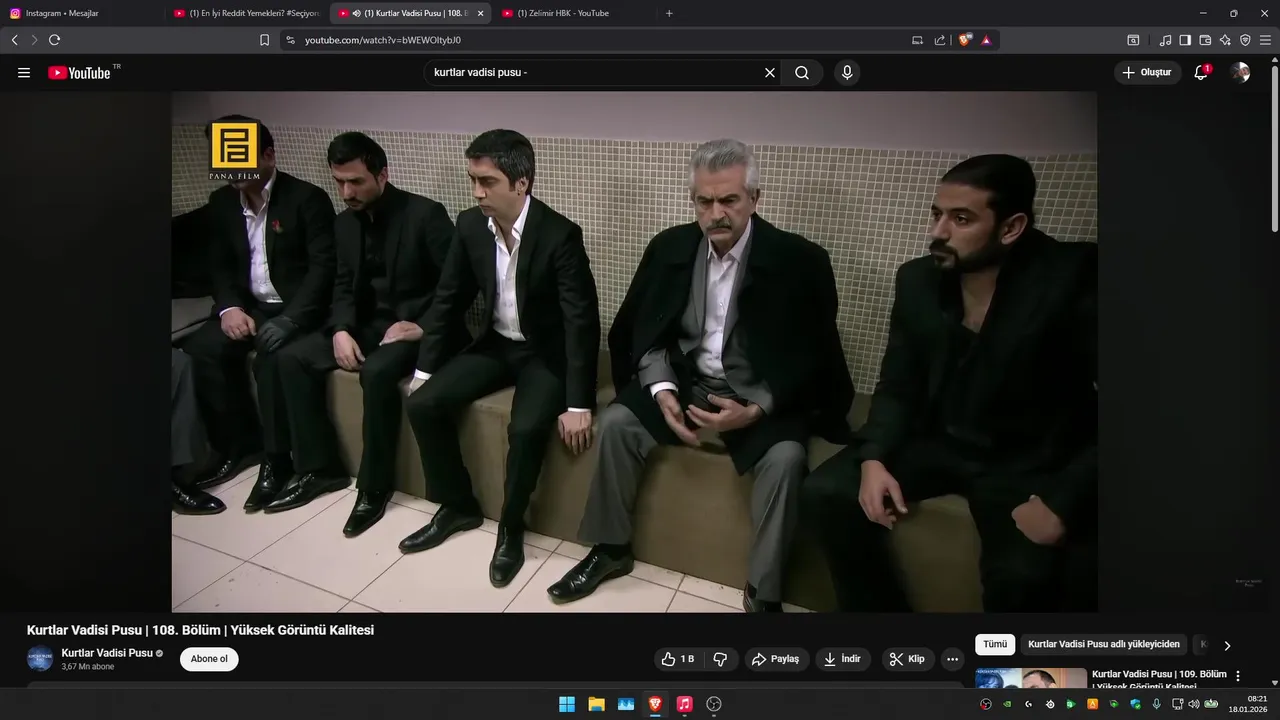Close the Kurtlar Vadisi Pusu tab
Viewport: 1280px width, 720px height.
[481, 13]
